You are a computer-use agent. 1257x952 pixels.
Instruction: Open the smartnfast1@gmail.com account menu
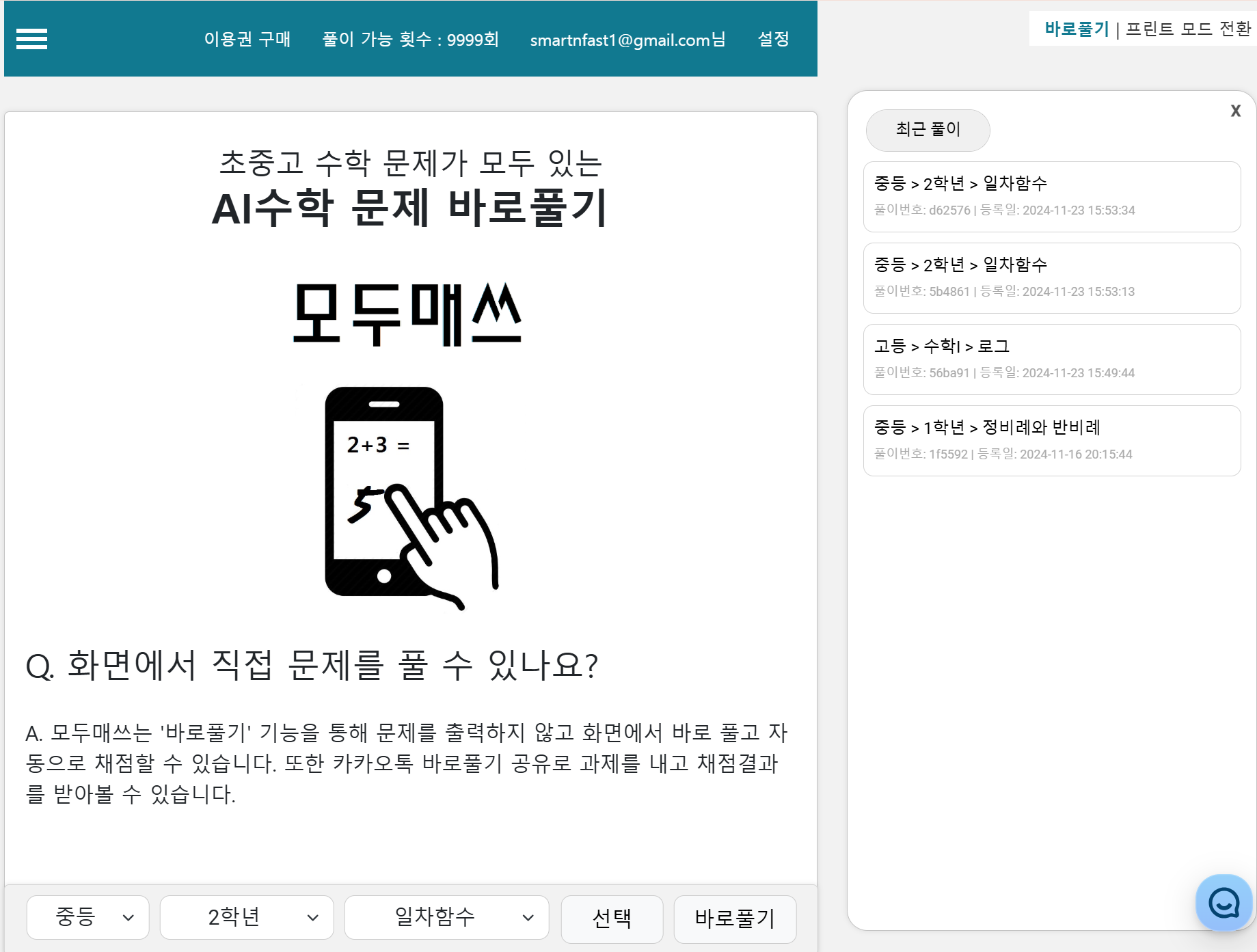[x=627, y=40]
